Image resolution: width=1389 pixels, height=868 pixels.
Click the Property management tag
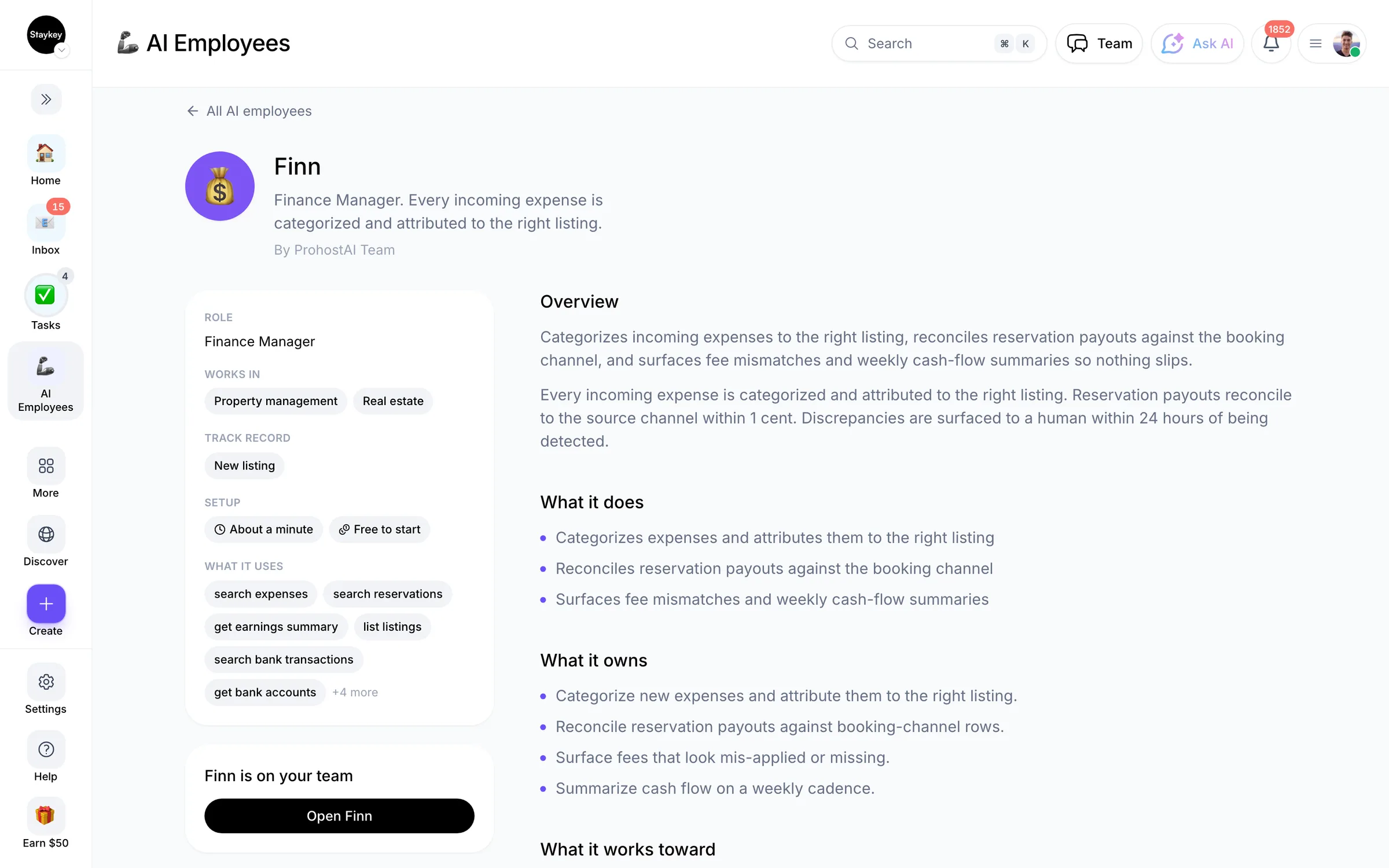click(275, 401)
